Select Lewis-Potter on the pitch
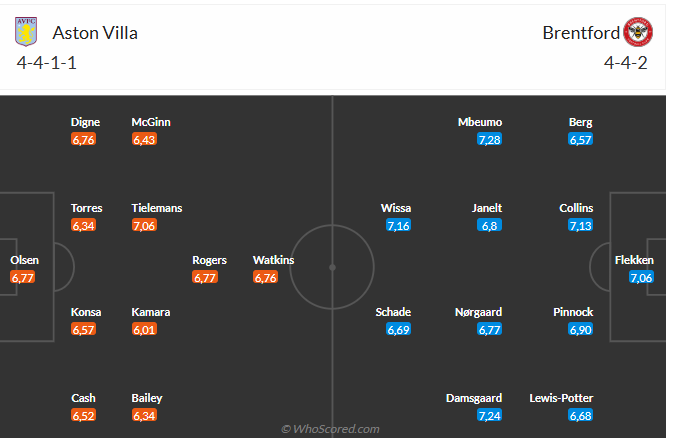The image size is (675, 438). pyautogui.click(x=561, y=398)
